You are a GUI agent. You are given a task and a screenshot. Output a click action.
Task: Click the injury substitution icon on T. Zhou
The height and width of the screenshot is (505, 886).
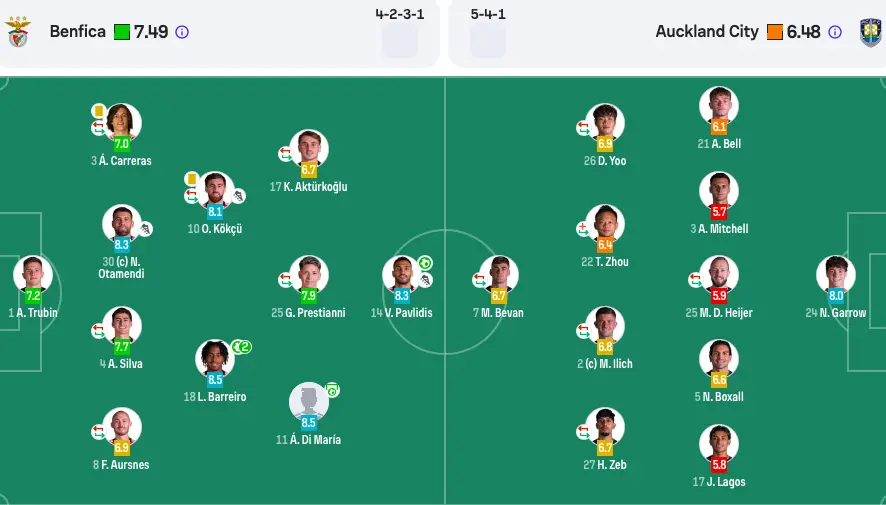point(584,229)
